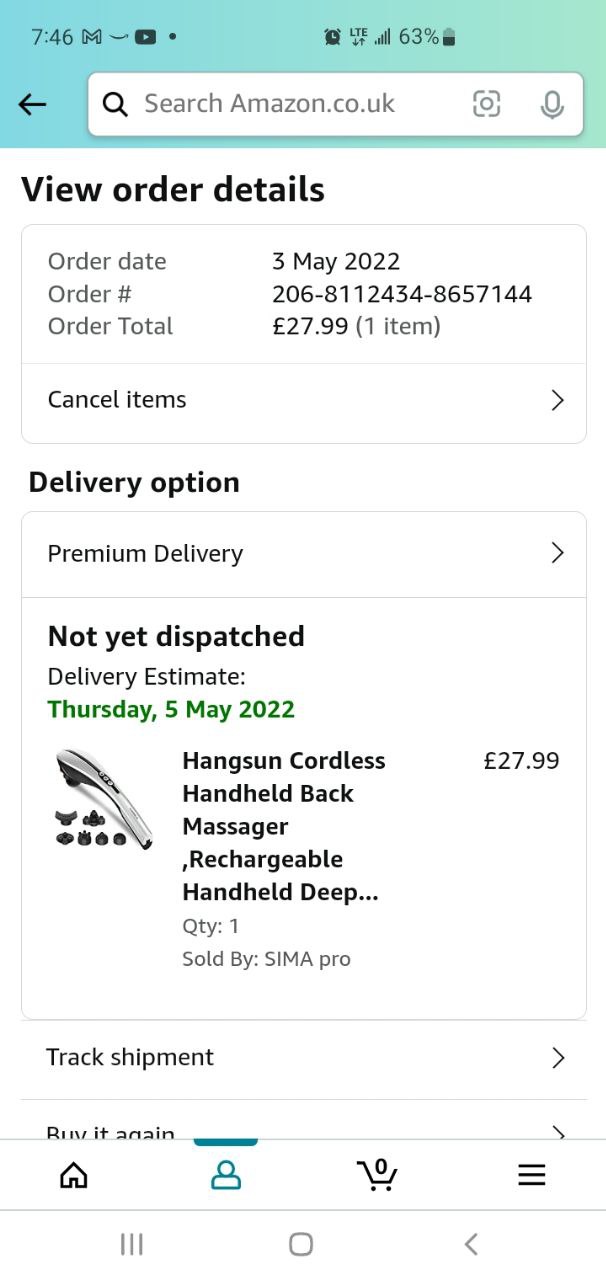Open the account profile tab

(226, 1175)
